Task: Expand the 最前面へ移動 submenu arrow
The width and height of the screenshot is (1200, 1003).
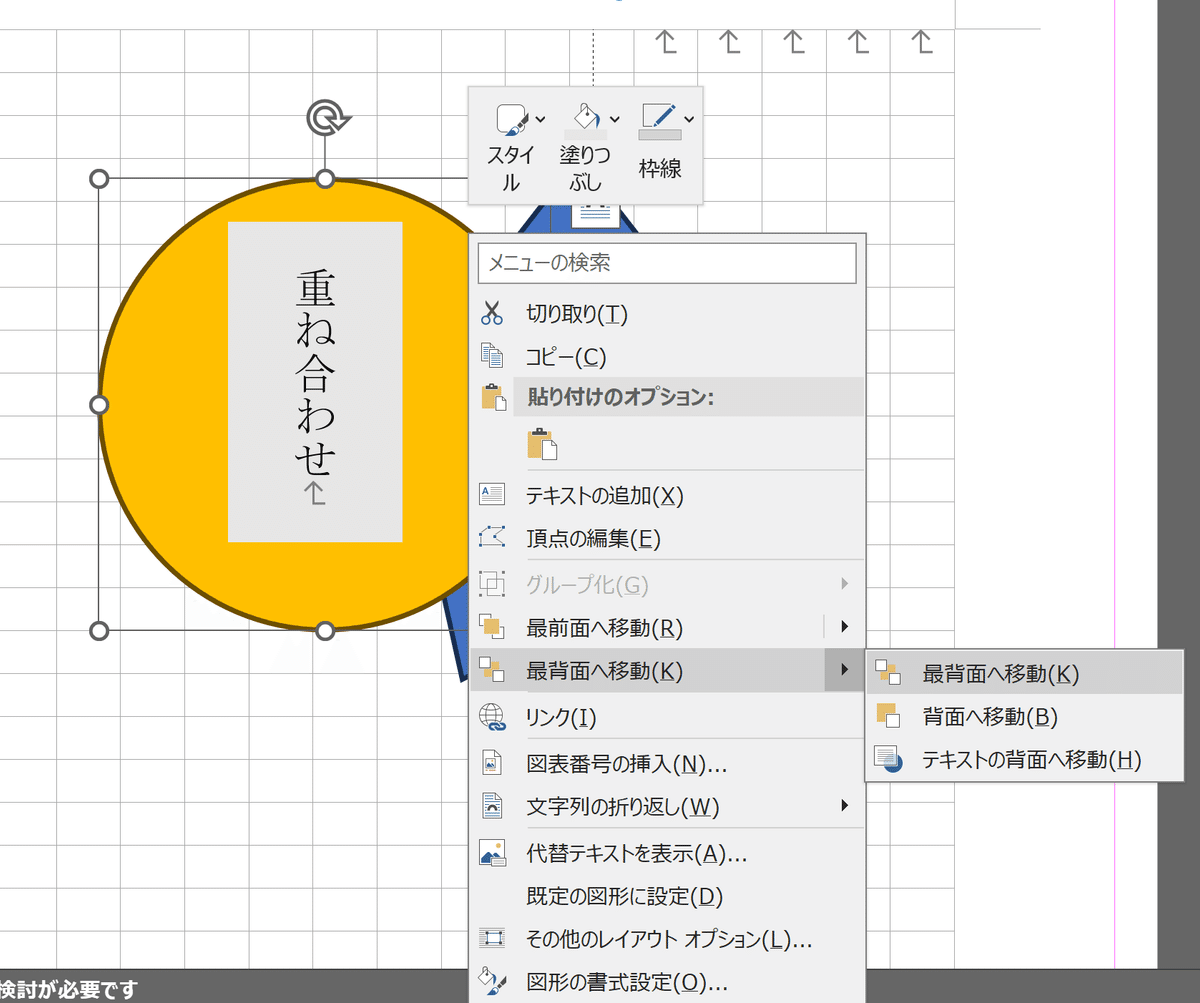Action: point(845,627)
